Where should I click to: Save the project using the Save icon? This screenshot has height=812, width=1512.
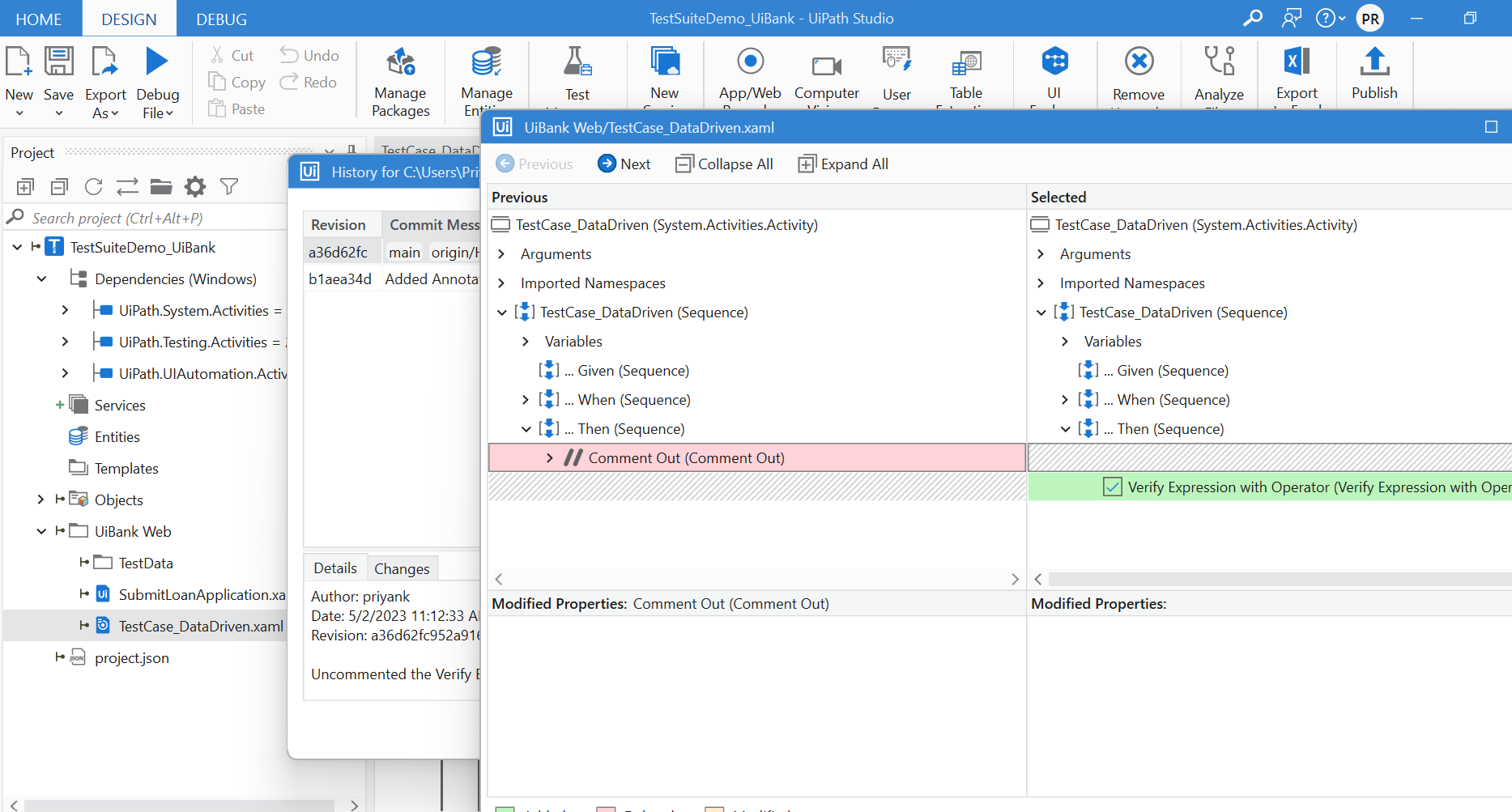pyautogui.click(x=58, y=62)
